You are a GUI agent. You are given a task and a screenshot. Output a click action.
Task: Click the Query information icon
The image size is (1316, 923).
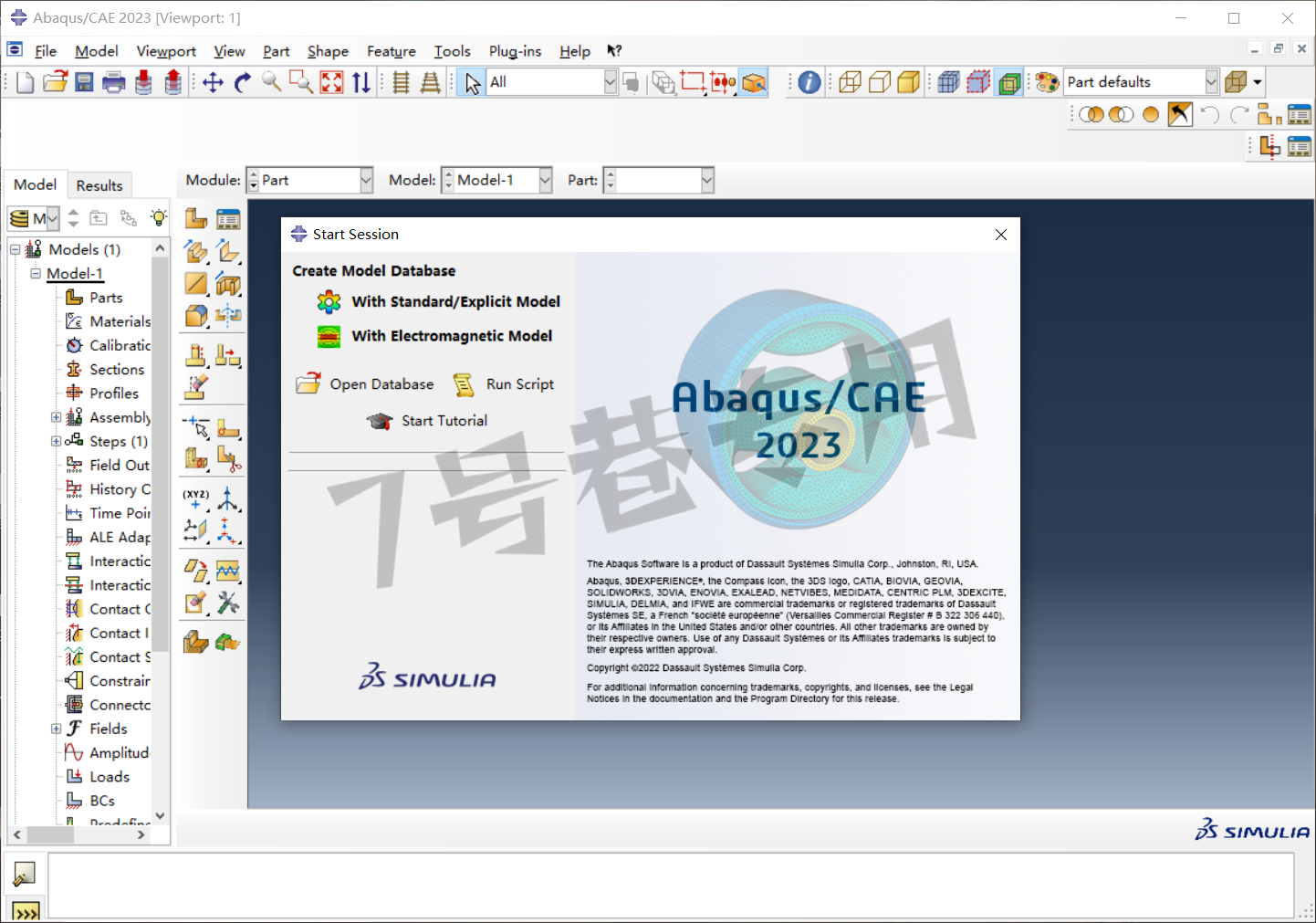pyautogui.click(x=809, y=82)
